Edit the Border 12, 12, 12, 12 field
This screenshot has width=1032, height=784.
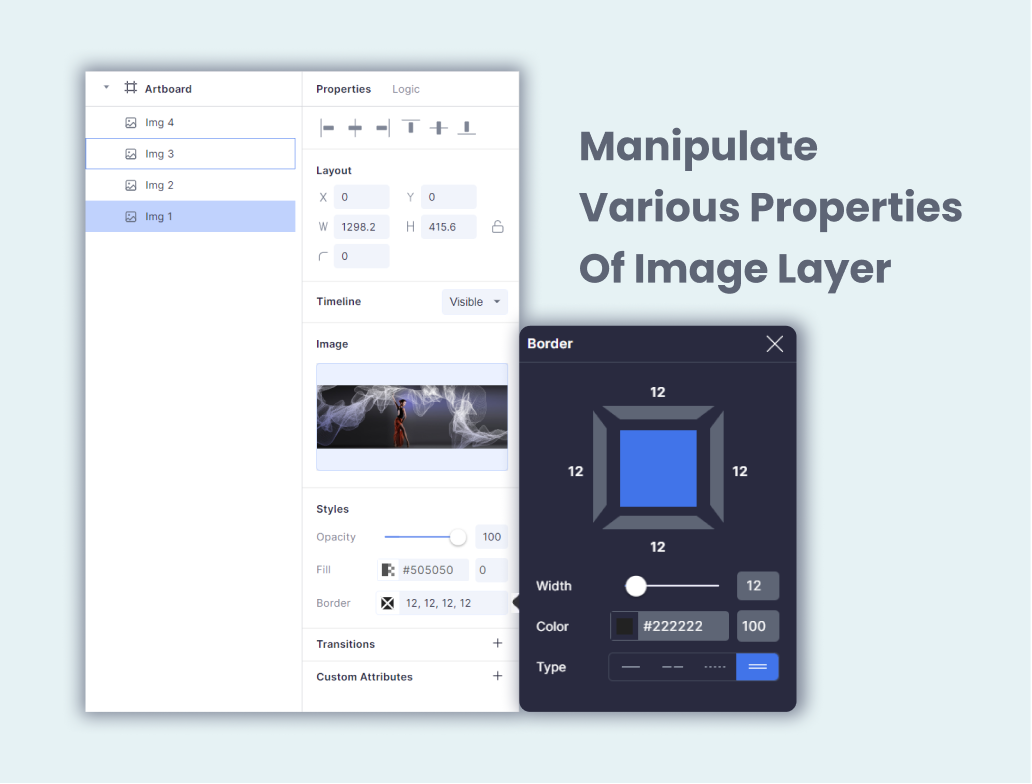[452, 603]
